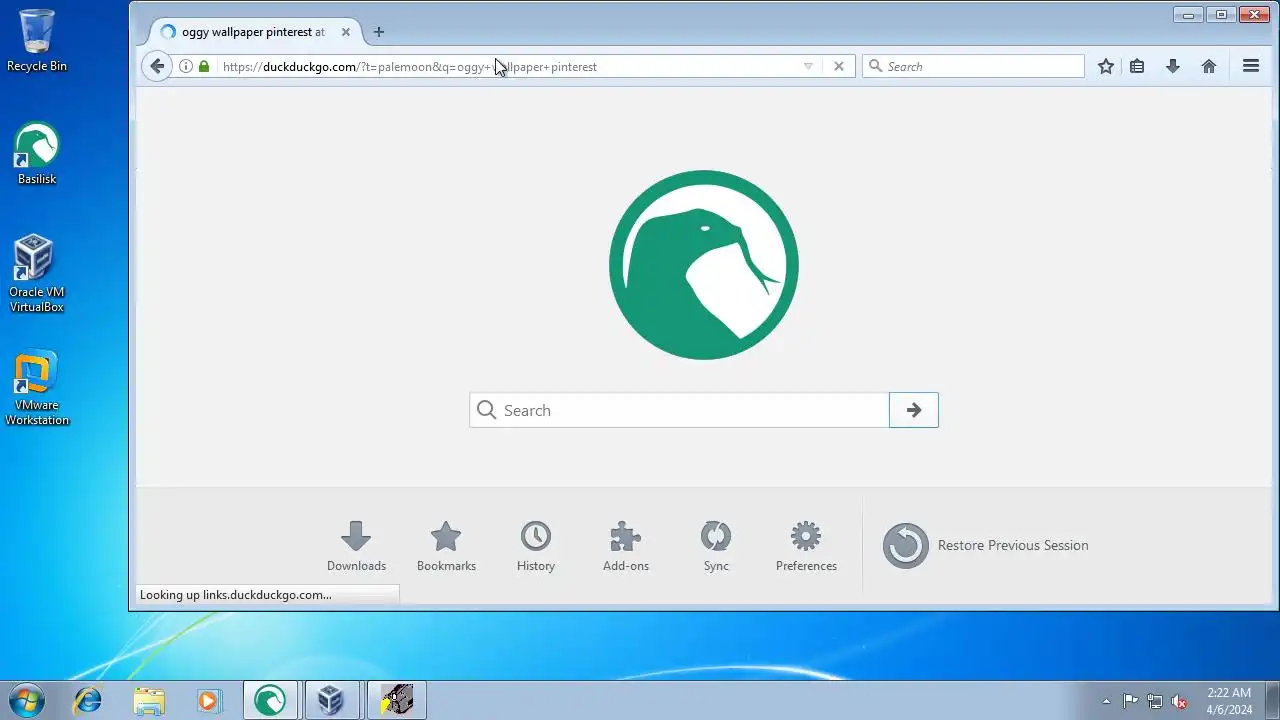Show your bookmarks list icon
This screenshot has height=720, width=1280.
coord(1137,66)
